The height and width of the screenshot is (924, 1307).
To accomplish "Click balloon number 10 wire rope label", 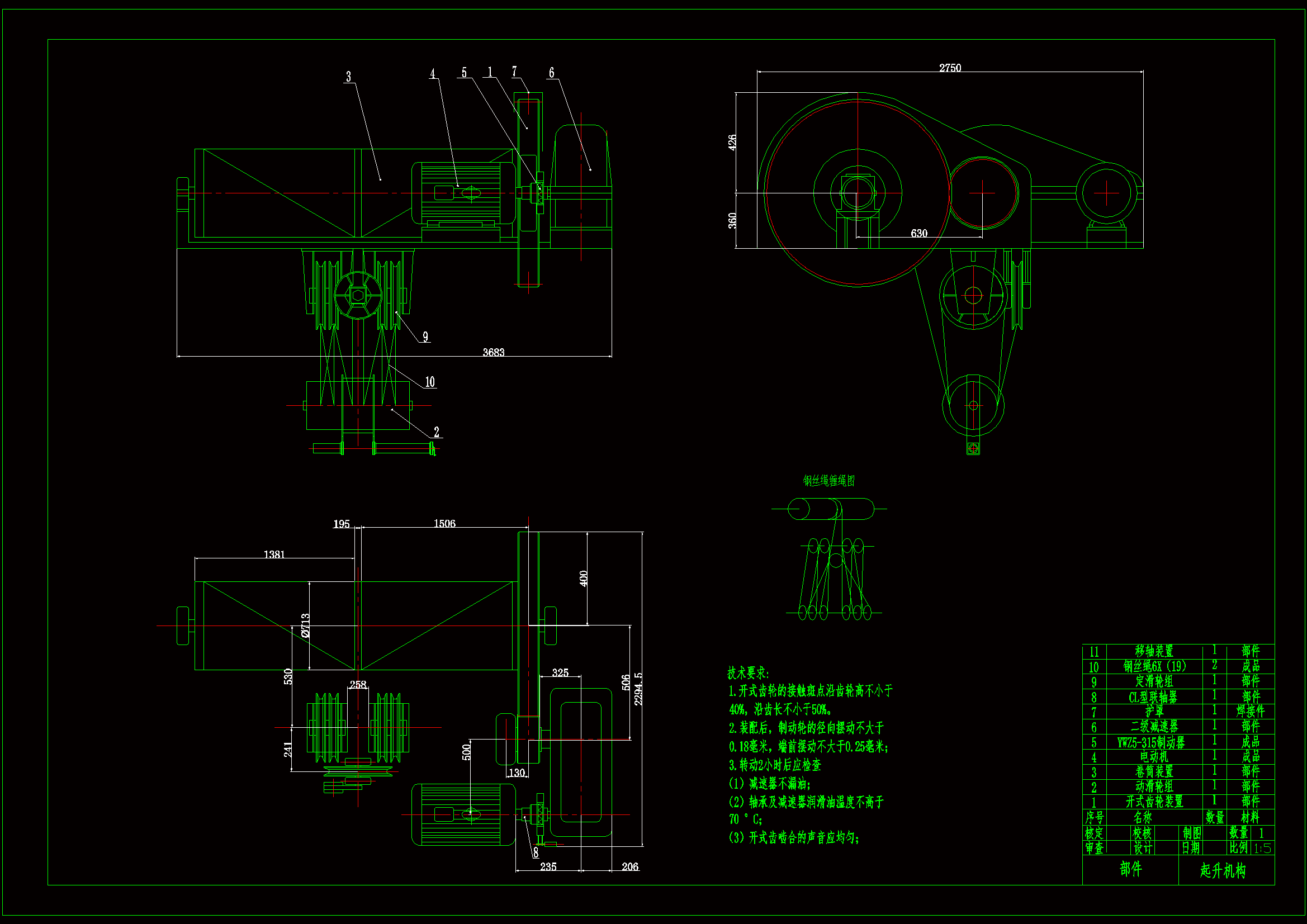I will [430, 382].
